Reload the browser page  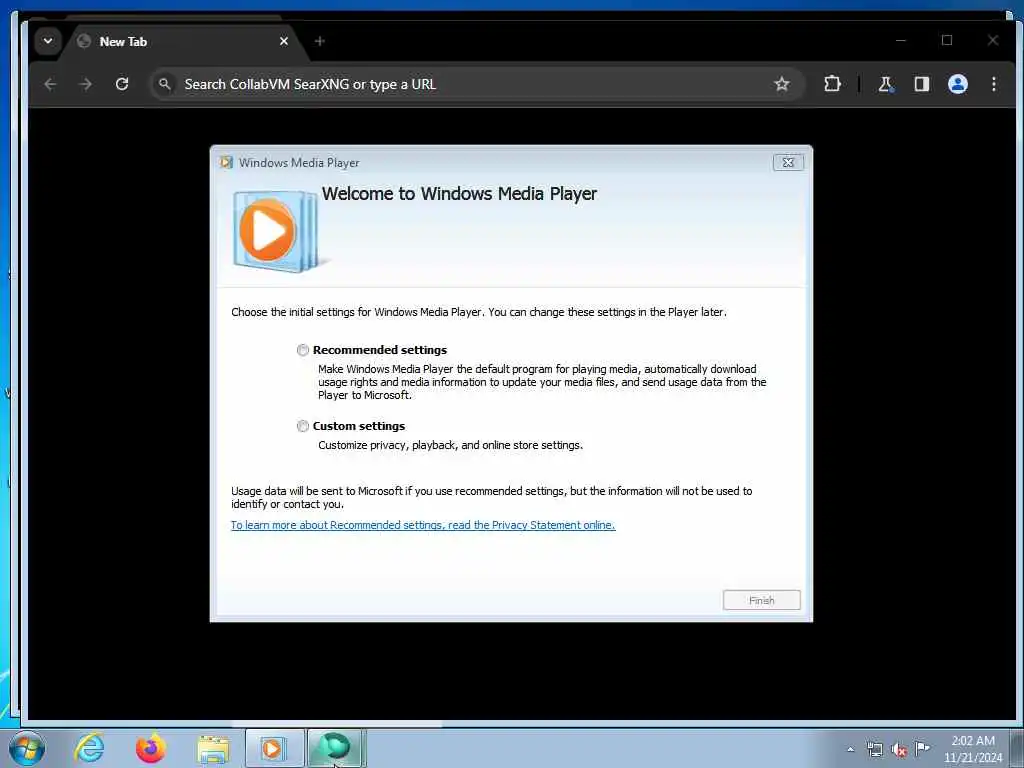click(x=121, y=84)
